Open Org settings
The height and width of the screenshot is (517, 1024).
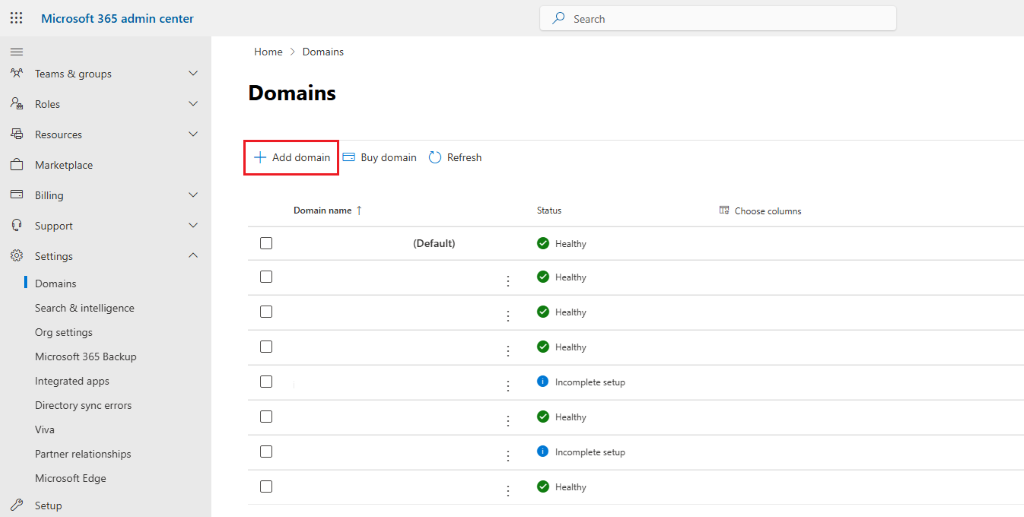pyautogui.click(x=64, y=332)
